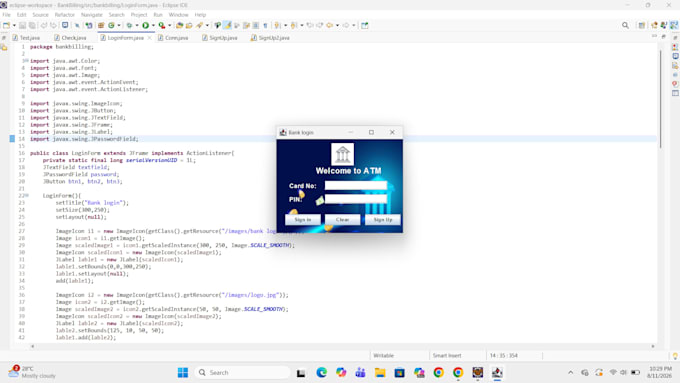The height and width of the screenshot is (383, 680).
Task: Toggle Skip All Breakpoints
Action: coord(77,26)
